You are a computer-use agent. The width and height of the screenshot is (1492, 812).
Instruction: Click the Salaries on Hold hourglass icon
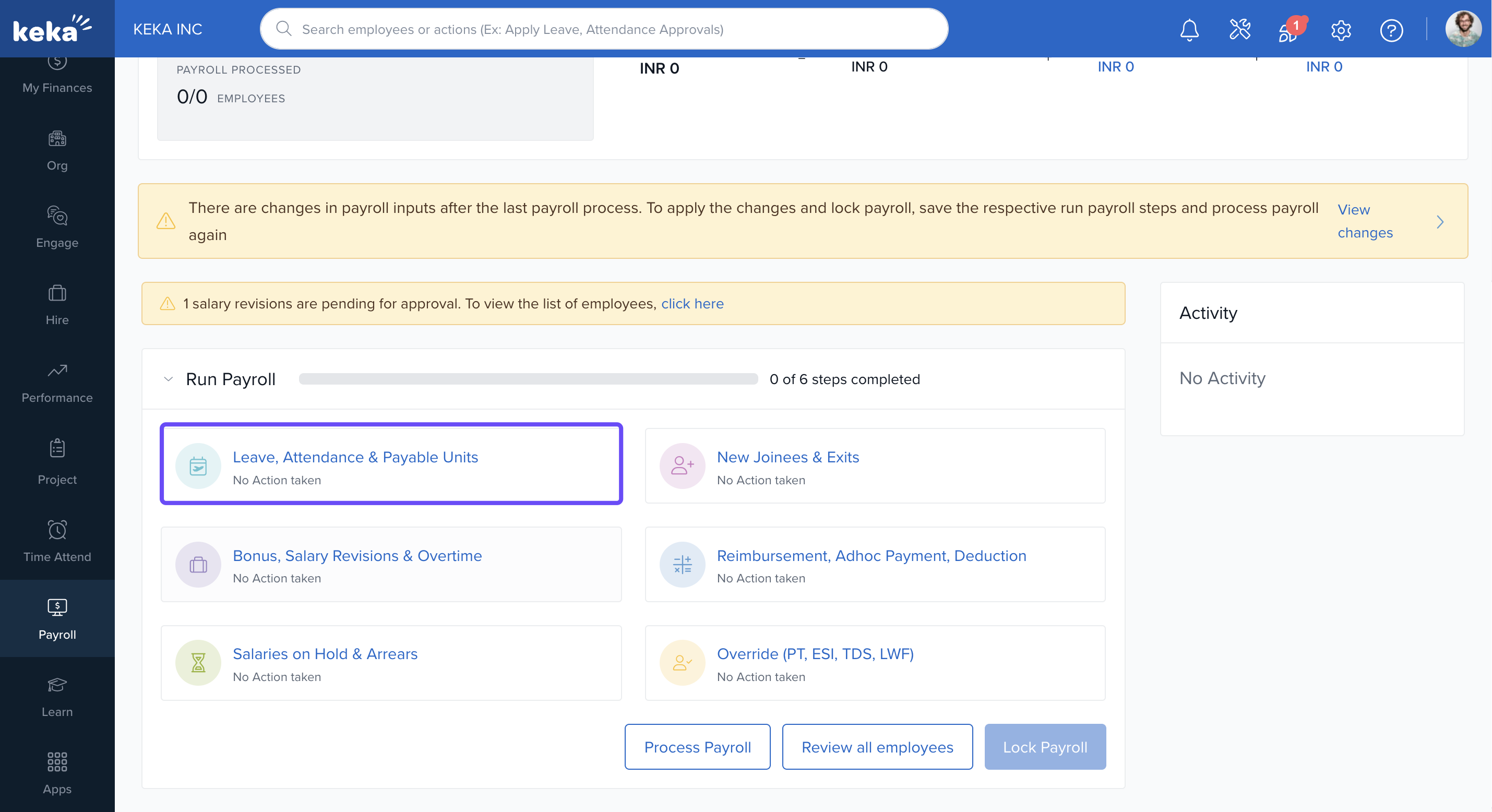[198, 663]
